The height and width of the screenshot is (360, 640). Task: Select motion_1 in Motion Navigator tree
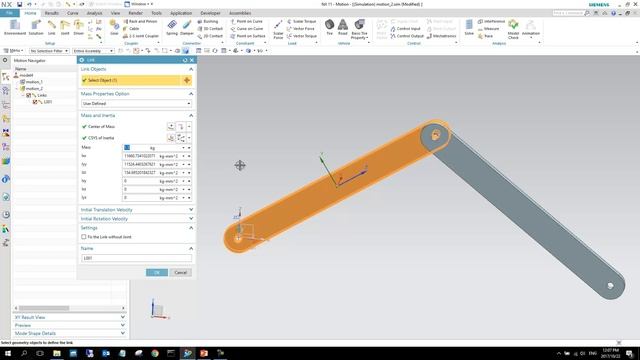(34, 82)
